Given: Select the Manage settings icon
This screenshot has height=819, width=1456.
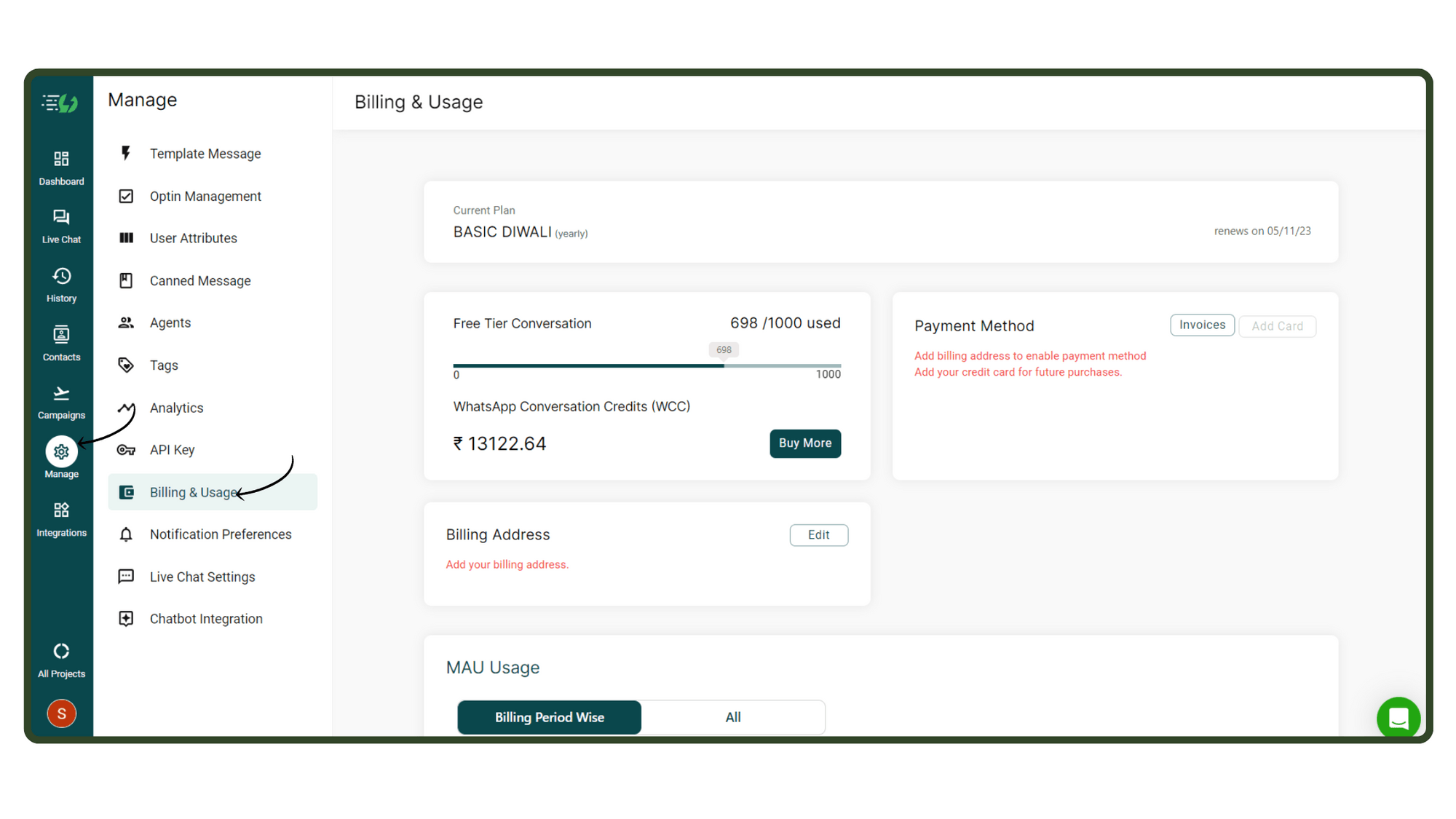Looking at the screenshot, I should (x=60, y=451).
